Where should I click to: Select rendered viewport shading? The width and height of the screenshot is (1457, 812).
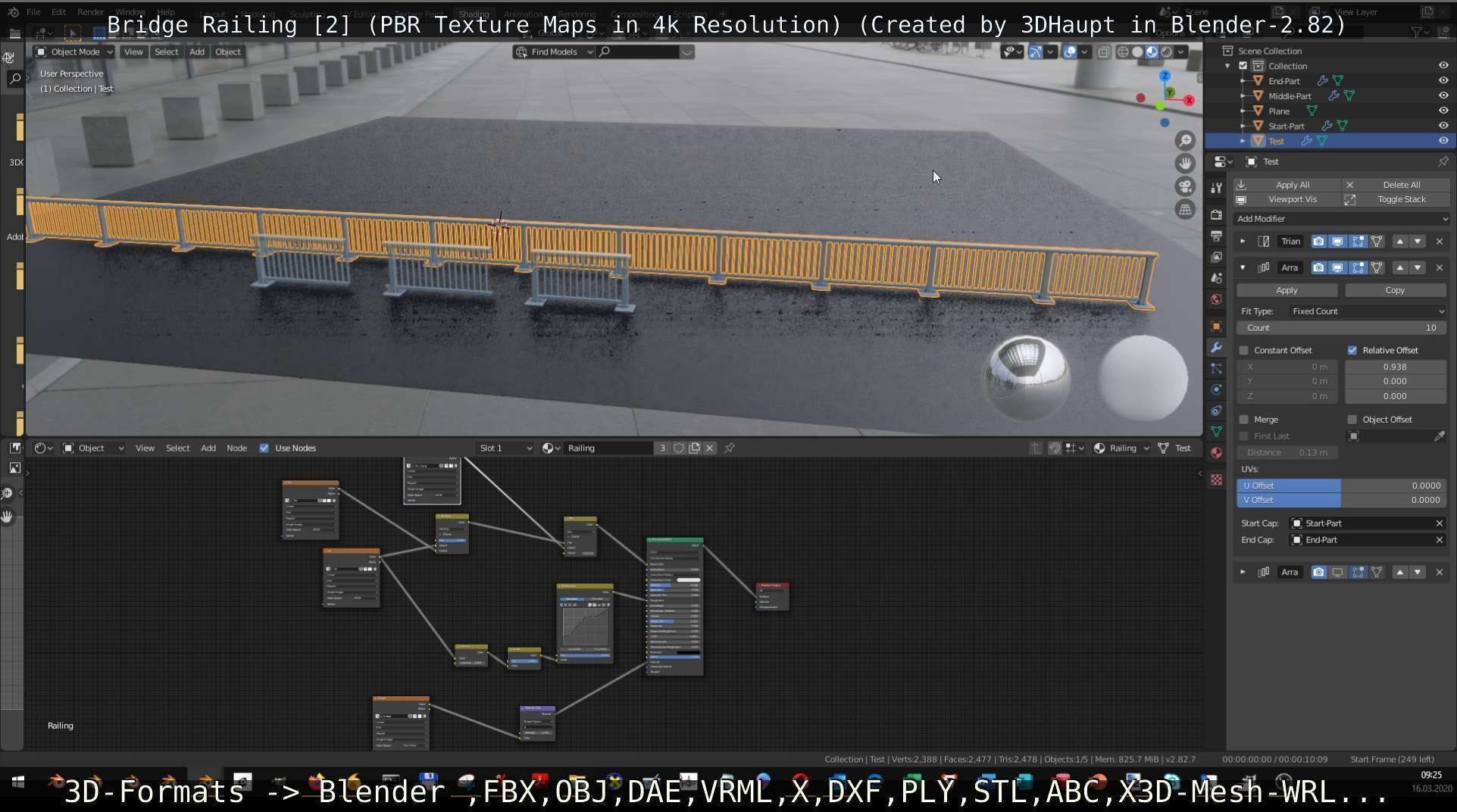(x=1166, y=52)
